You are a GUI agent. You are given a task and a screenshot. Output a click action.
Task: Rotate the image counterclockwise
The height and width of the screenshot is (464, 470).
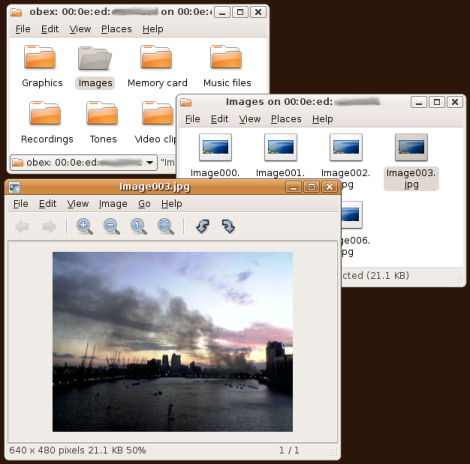pos(202,227)
